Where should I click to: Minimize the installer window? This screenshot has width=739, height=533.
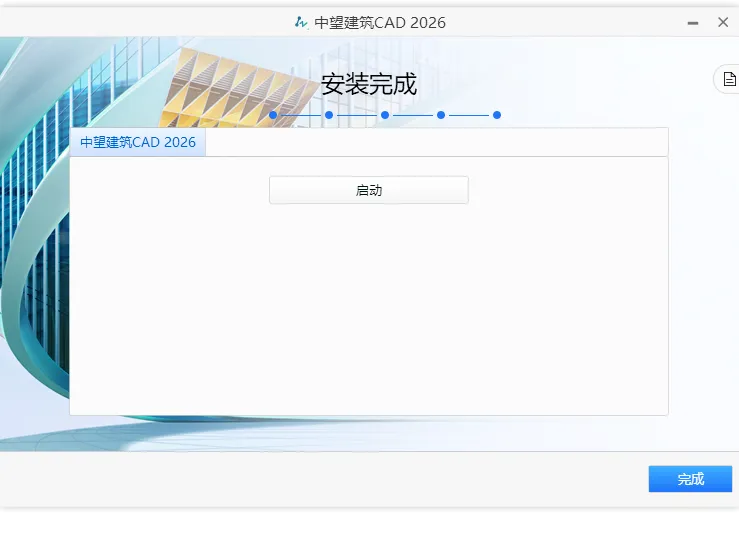tap(692, 23)
